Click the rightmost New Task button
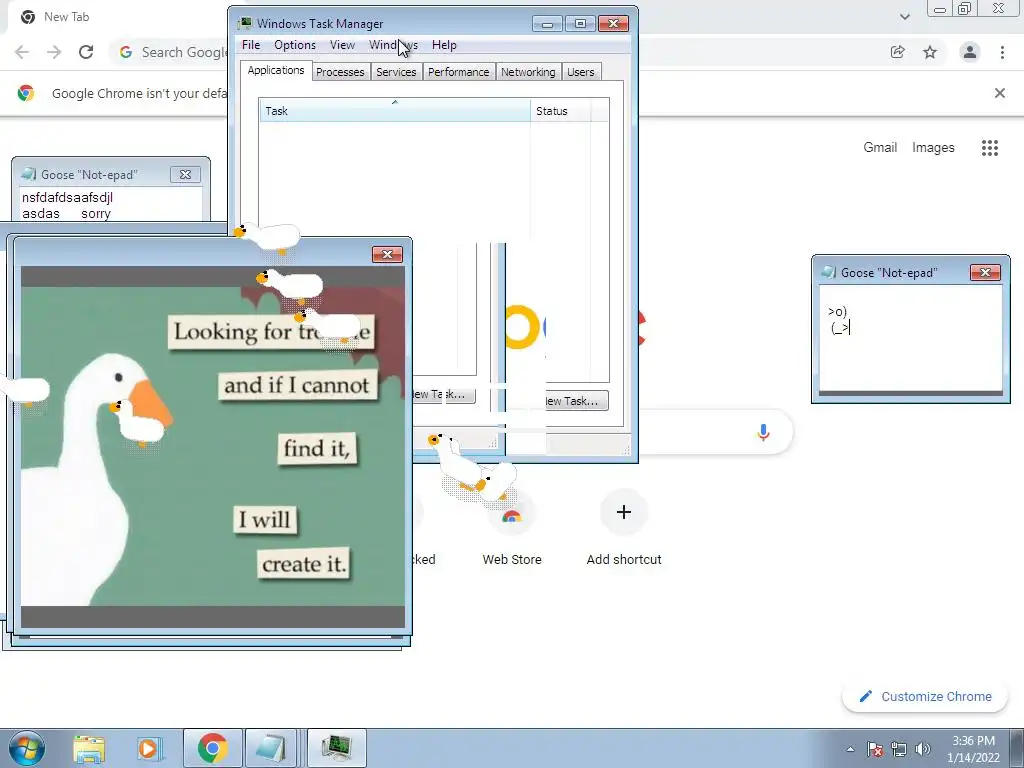The width and height of the screenshot is (1024, 768). tap(575, 401)
